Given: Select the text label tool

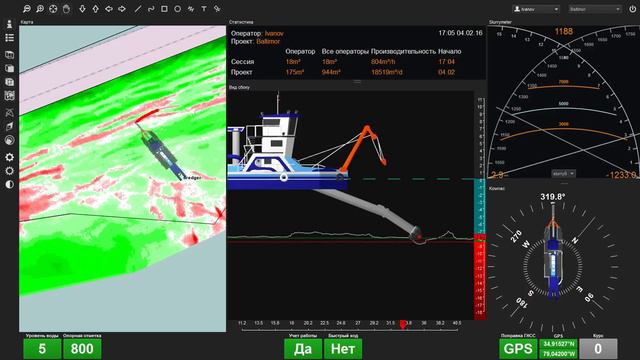Looking at the screenshot, I should click(204, 9).
